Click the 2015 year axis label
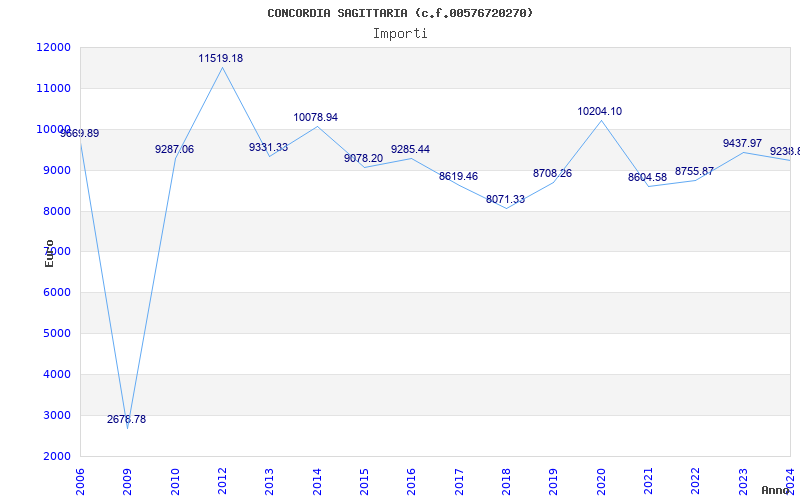 tap(364, 482)
